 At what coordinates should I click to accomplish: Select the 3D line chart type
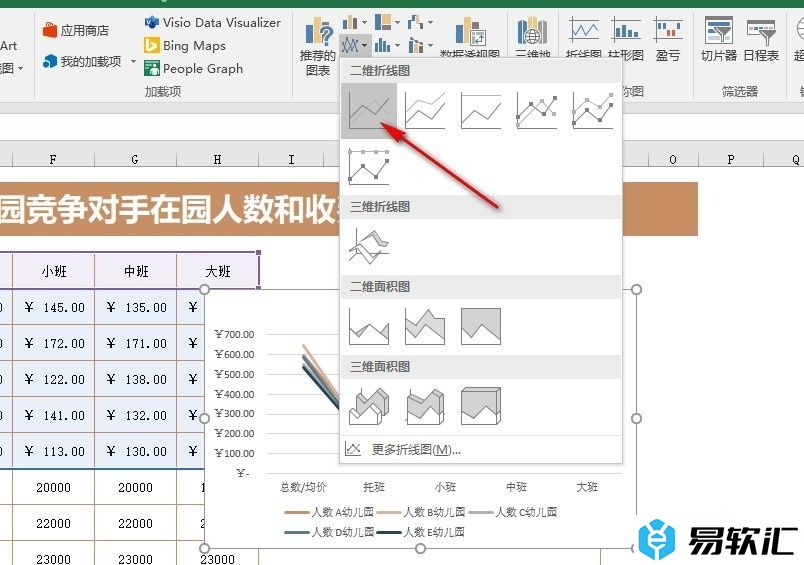point(369,247)
